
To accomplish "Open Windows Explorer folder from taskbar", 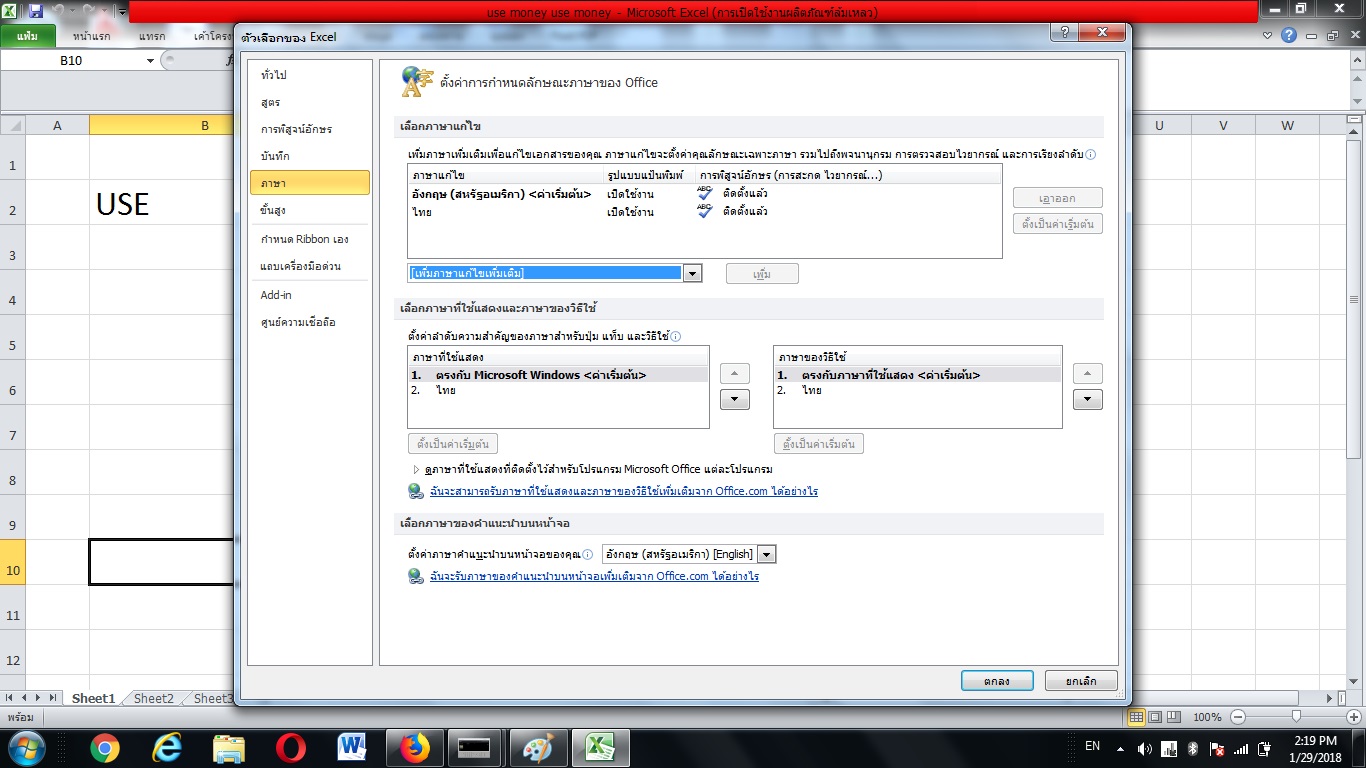I will [229, 748].
